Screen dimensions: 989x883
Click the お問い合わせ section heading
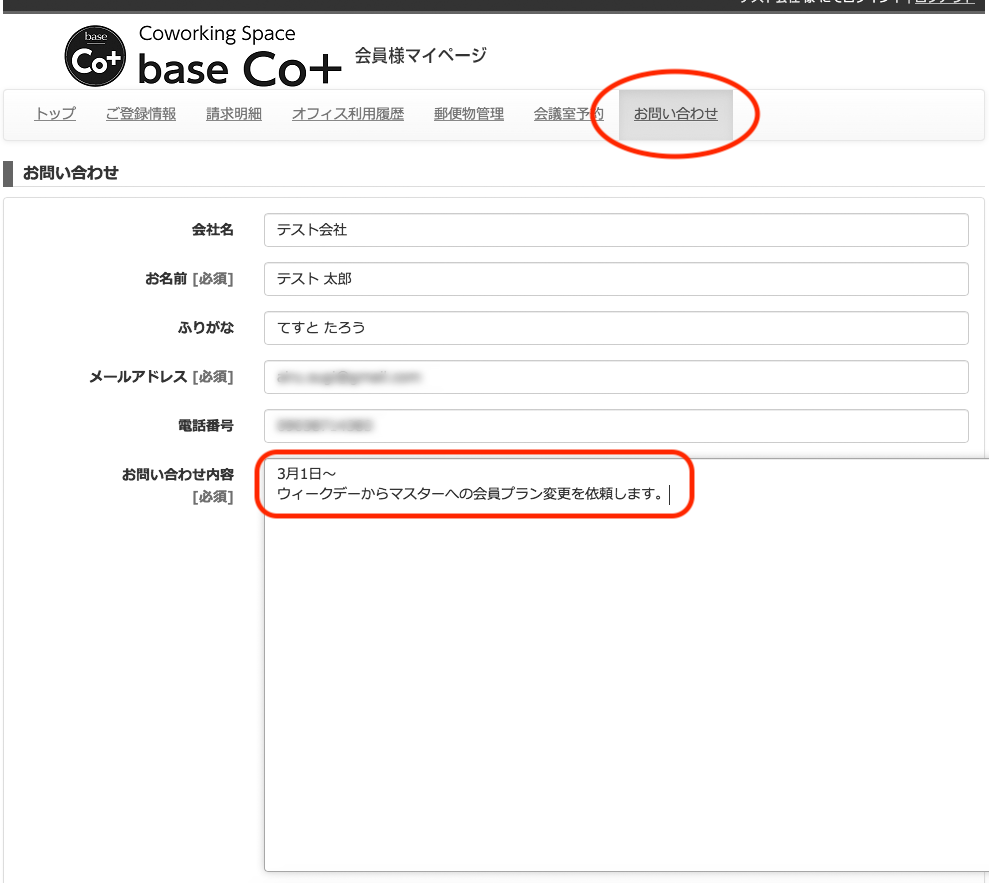point(71,173)
